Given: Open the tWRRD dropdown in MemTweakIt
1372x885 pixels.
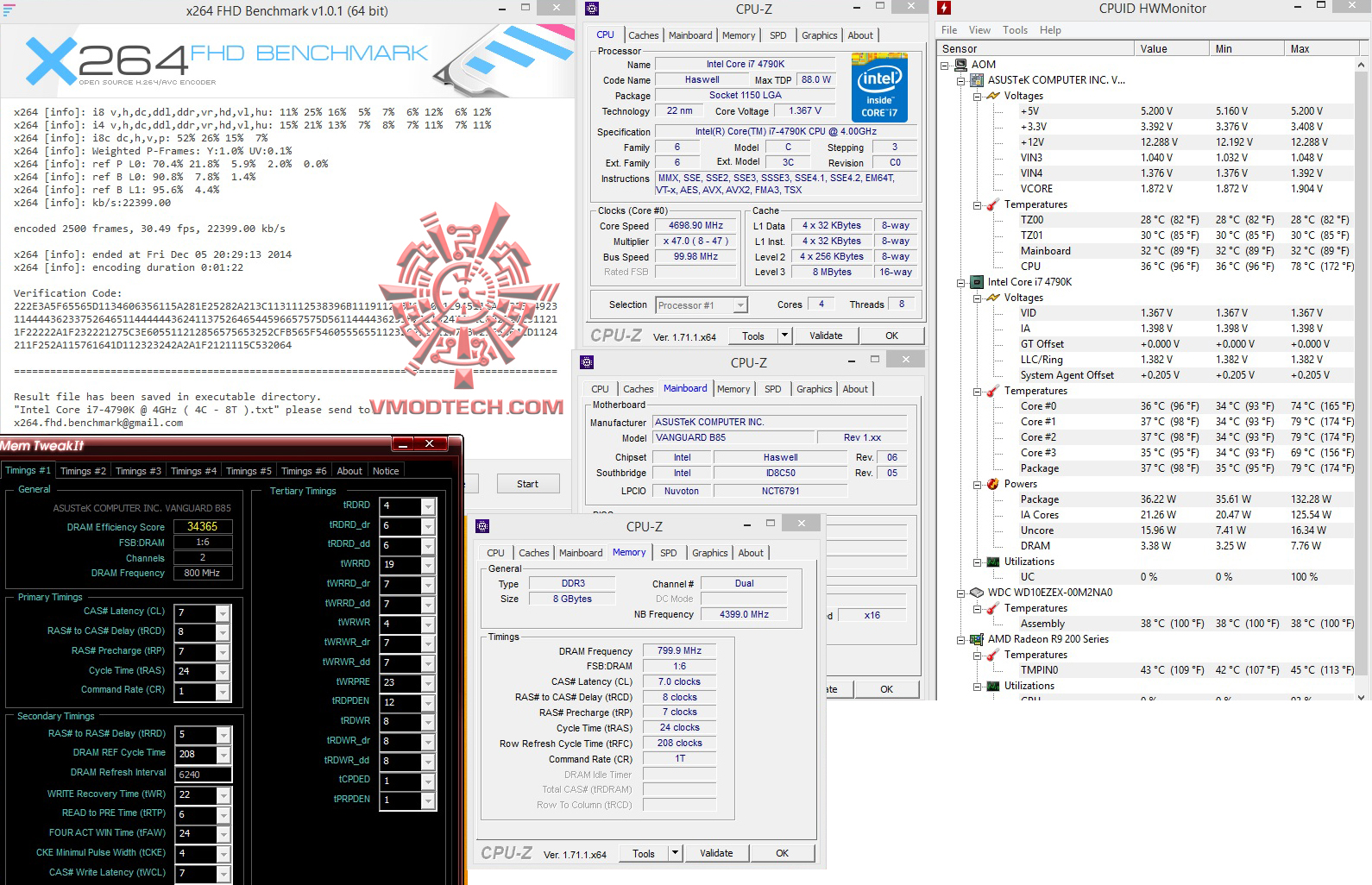Looking at the screenshot, I should tap(428, 565).
